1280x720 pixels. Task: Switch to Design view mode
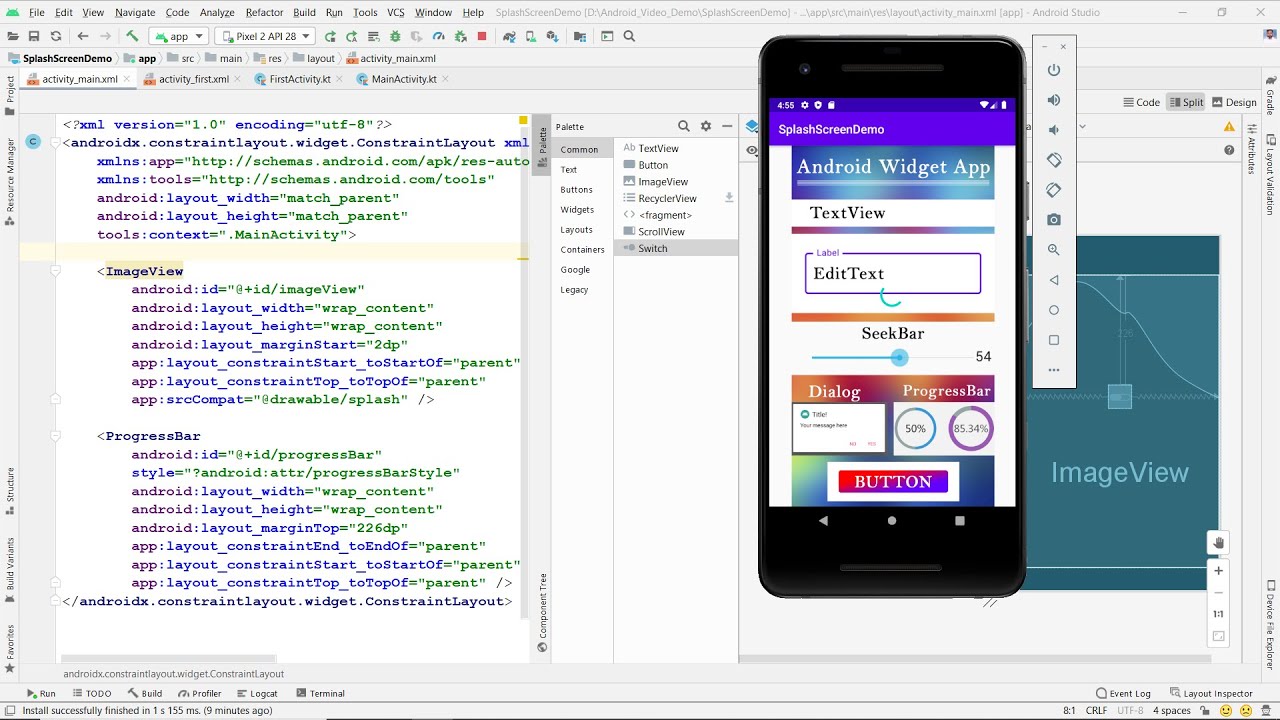click(x=1234, y=102)
